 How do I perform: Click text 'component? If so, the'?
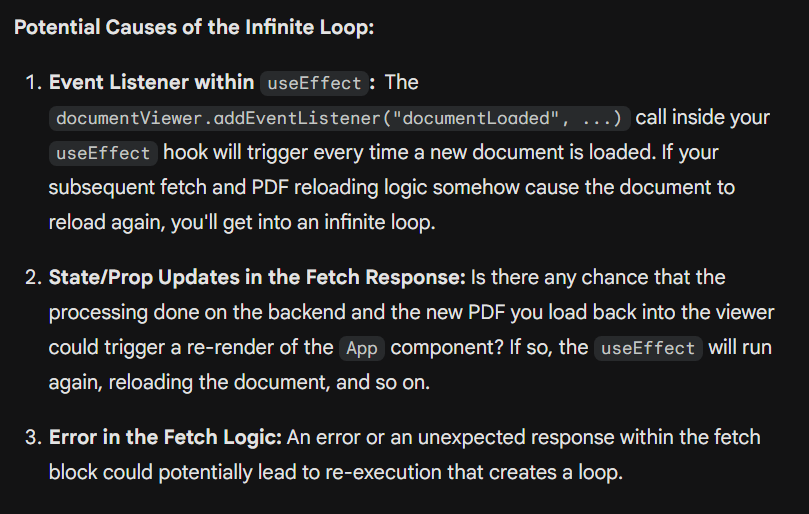489,348
